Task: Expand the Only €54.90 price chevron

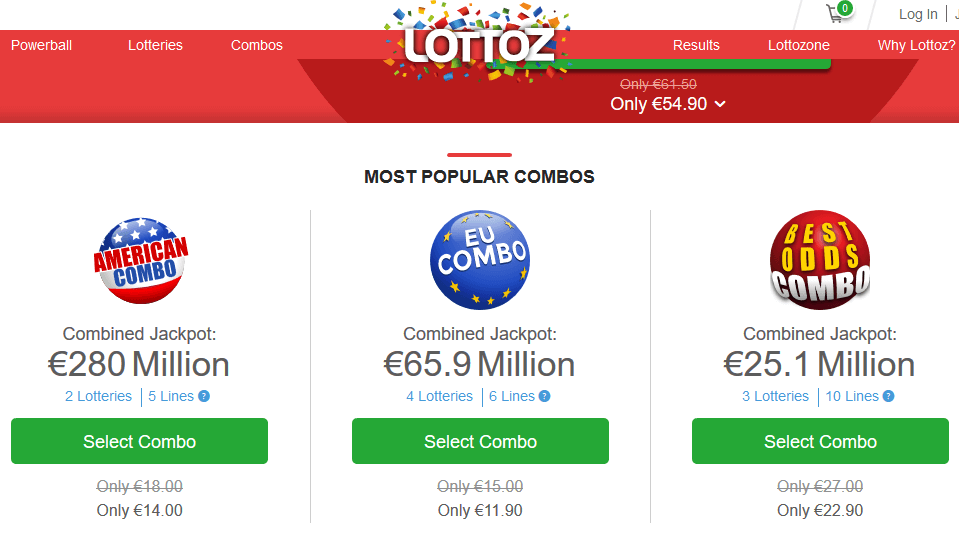Action: [x=720, y=104]
